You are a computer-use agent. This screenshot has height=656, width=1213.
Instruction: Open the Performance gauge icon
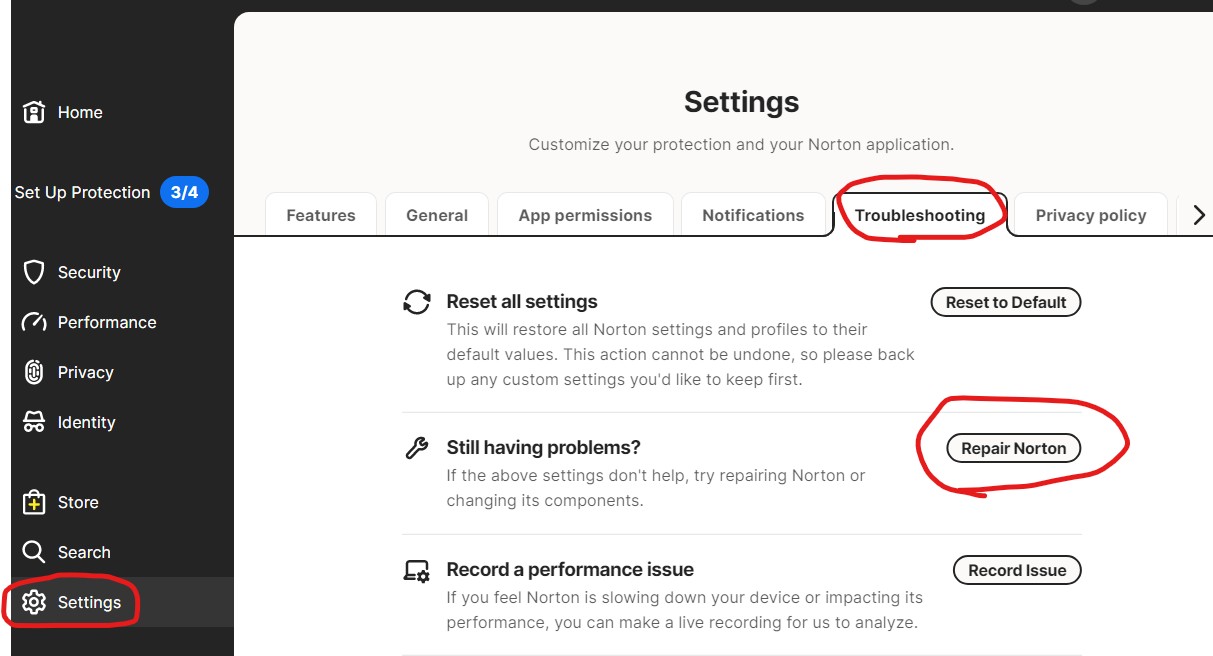tap(34, 322)
